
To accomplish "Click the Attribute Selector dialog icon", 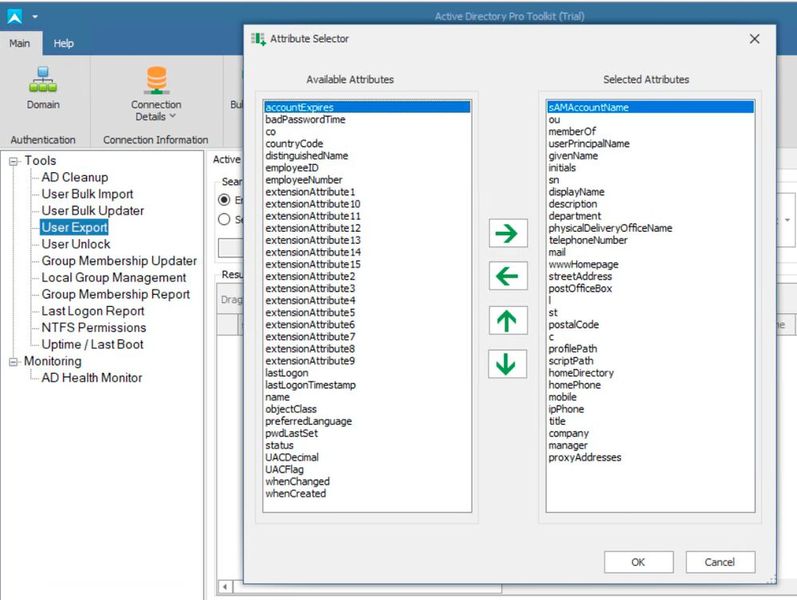I will [258, 39].
